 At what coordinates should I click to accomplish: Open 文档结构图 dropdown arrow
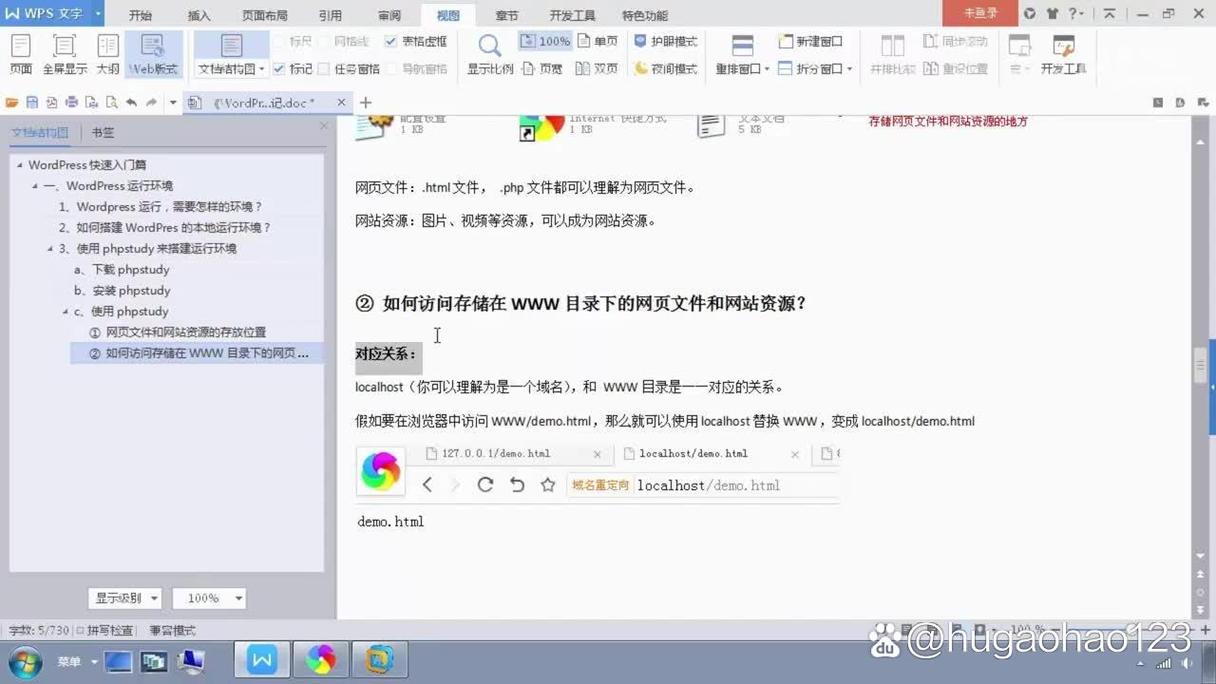[x=262, y=69]
